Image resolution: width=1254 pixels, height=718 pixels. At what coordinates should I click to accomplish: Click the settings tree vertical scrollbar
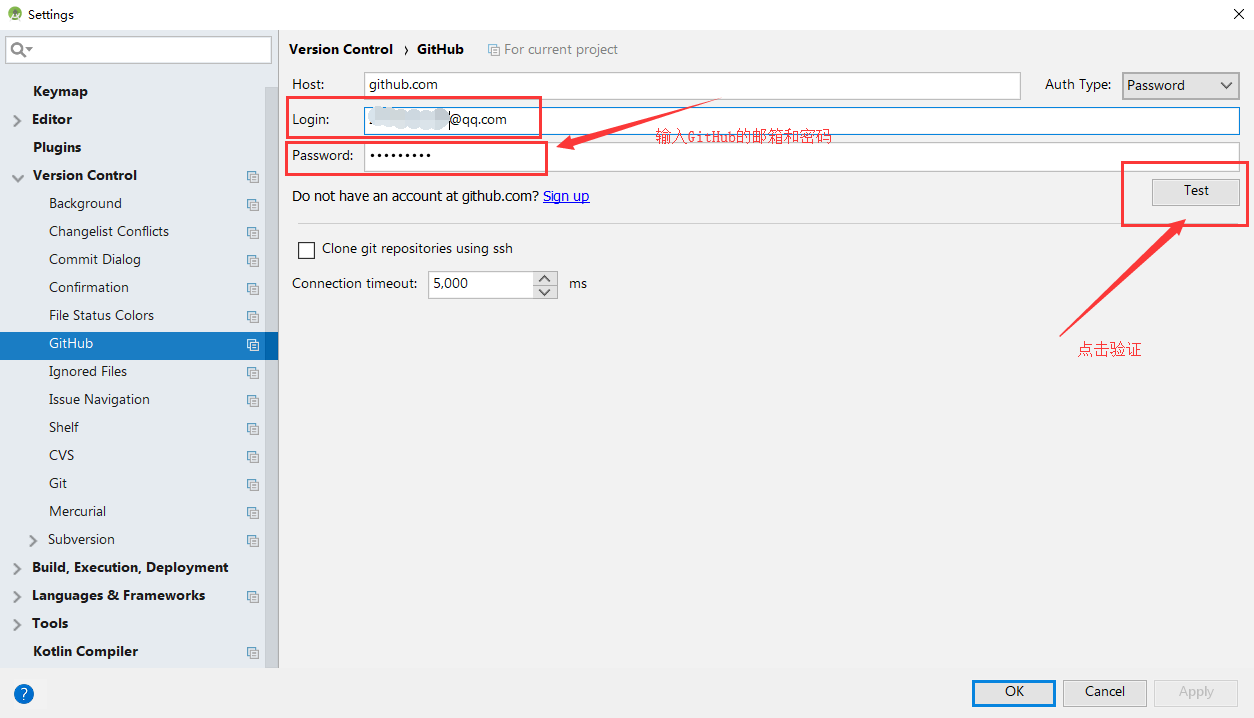(x=271, y=377)
